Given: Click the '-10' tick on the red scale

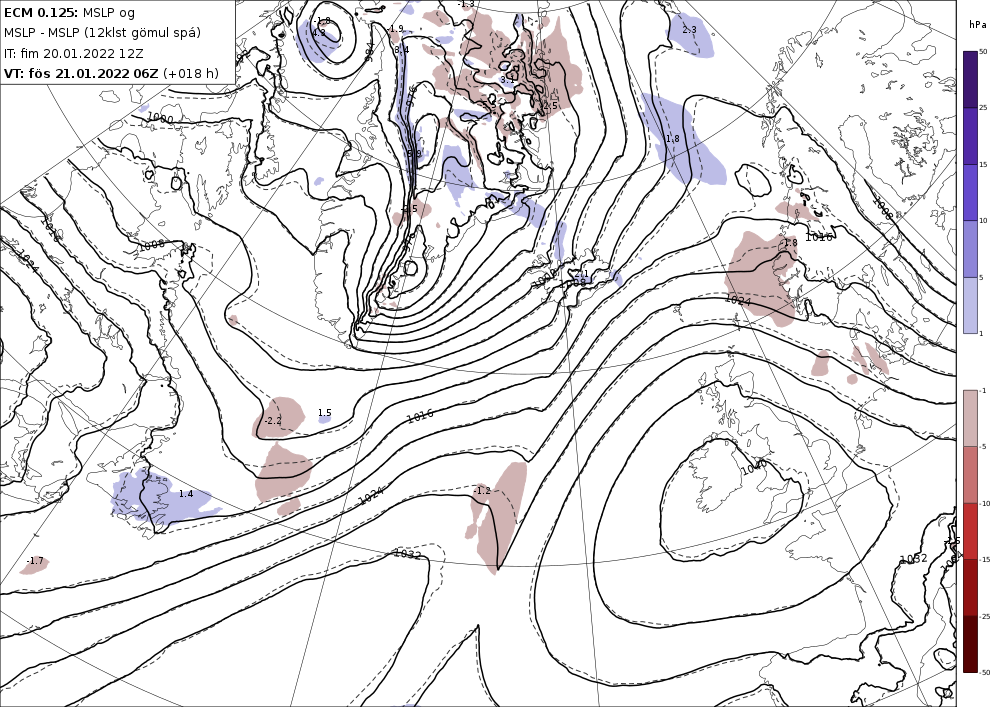Looking at the screenshot, I should (x=985, y=504).
